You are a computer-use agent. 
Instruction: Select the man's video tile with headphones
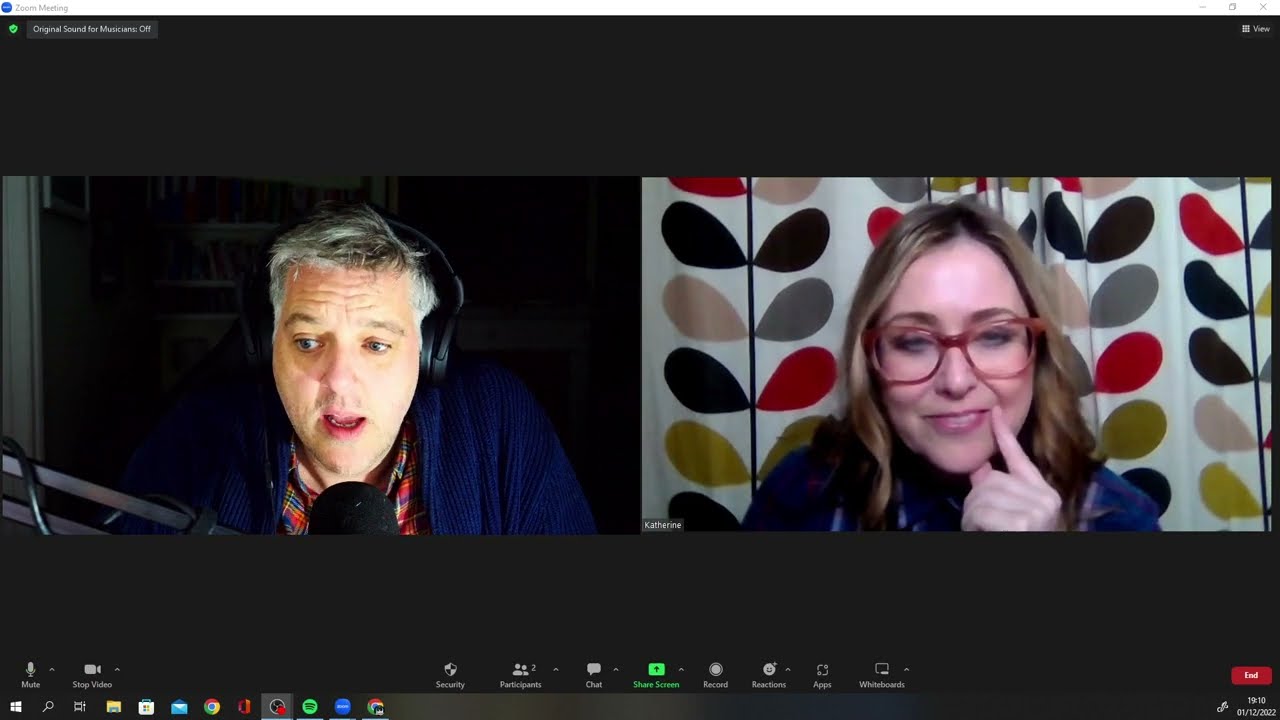coord(320,355)
